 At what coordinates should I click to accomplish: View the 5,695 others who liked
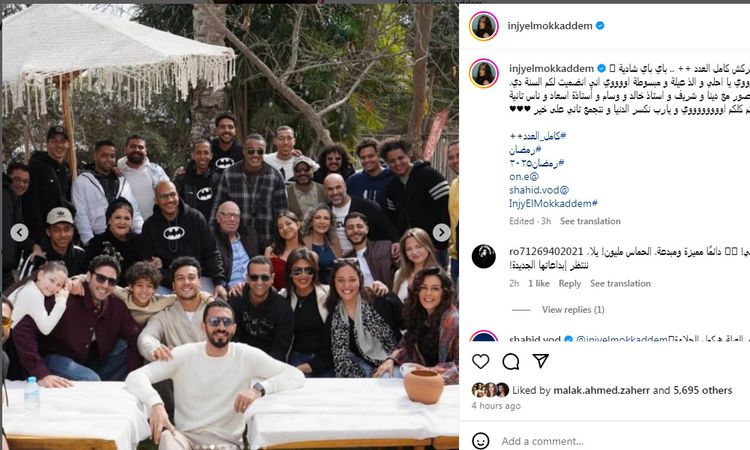coord(703,390)
